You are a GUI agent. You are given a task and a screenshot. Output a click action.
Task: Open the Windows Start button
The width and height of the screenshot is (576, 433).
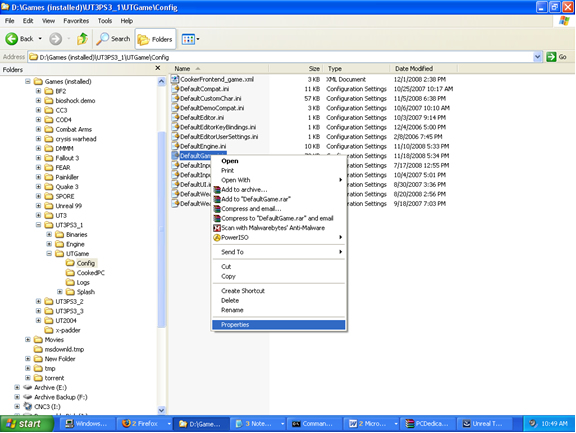26,424
